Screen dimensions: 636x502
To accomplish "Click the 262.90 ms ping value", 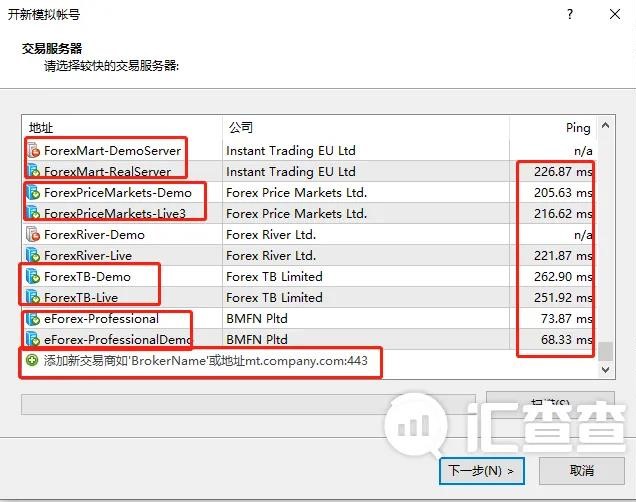I will pyautogui.click(x=563, y=277).
